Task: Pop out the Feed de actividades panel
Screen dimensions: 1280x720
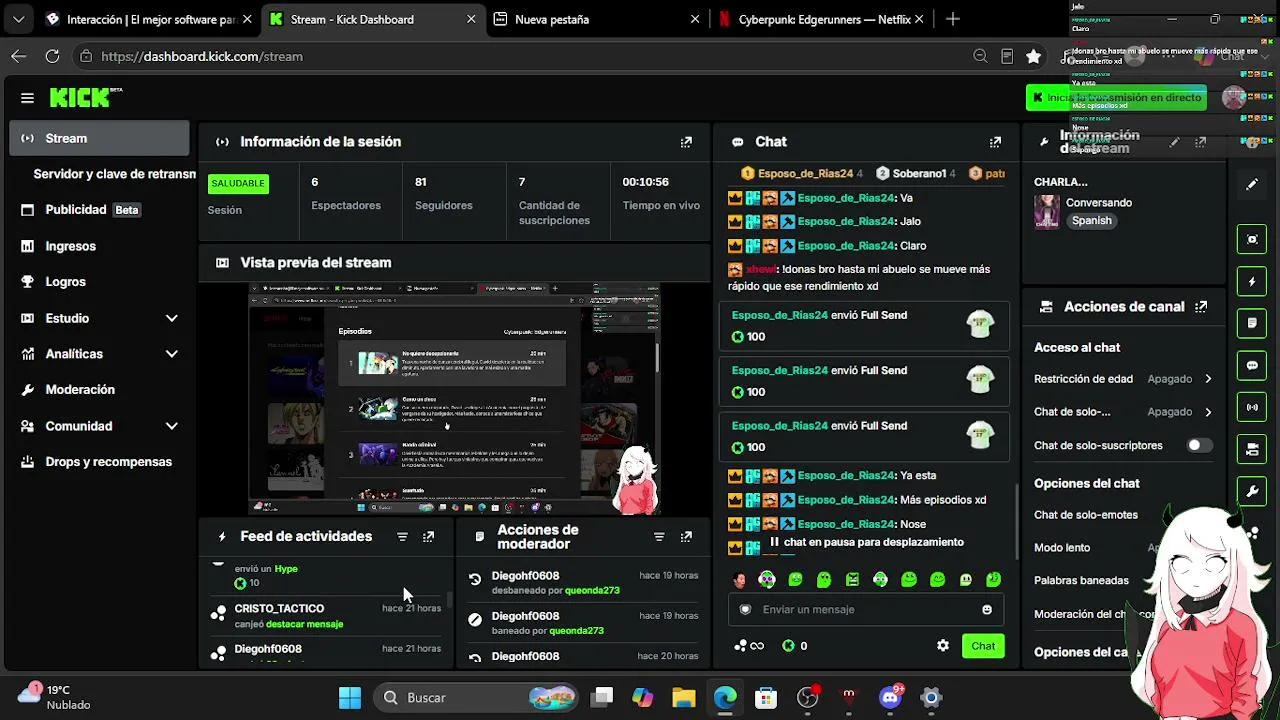Action: [x=428, y=537]
